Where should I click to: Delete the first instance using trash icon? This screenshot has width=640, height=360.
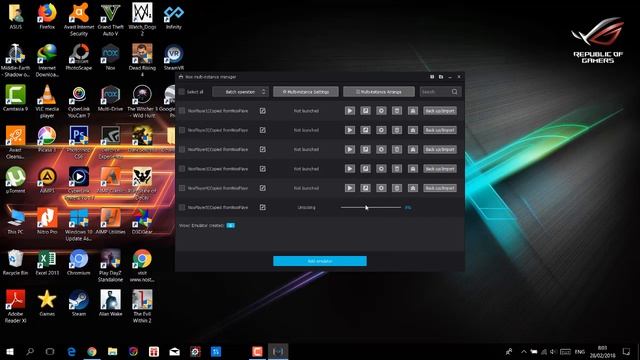[x=397, y=111]
